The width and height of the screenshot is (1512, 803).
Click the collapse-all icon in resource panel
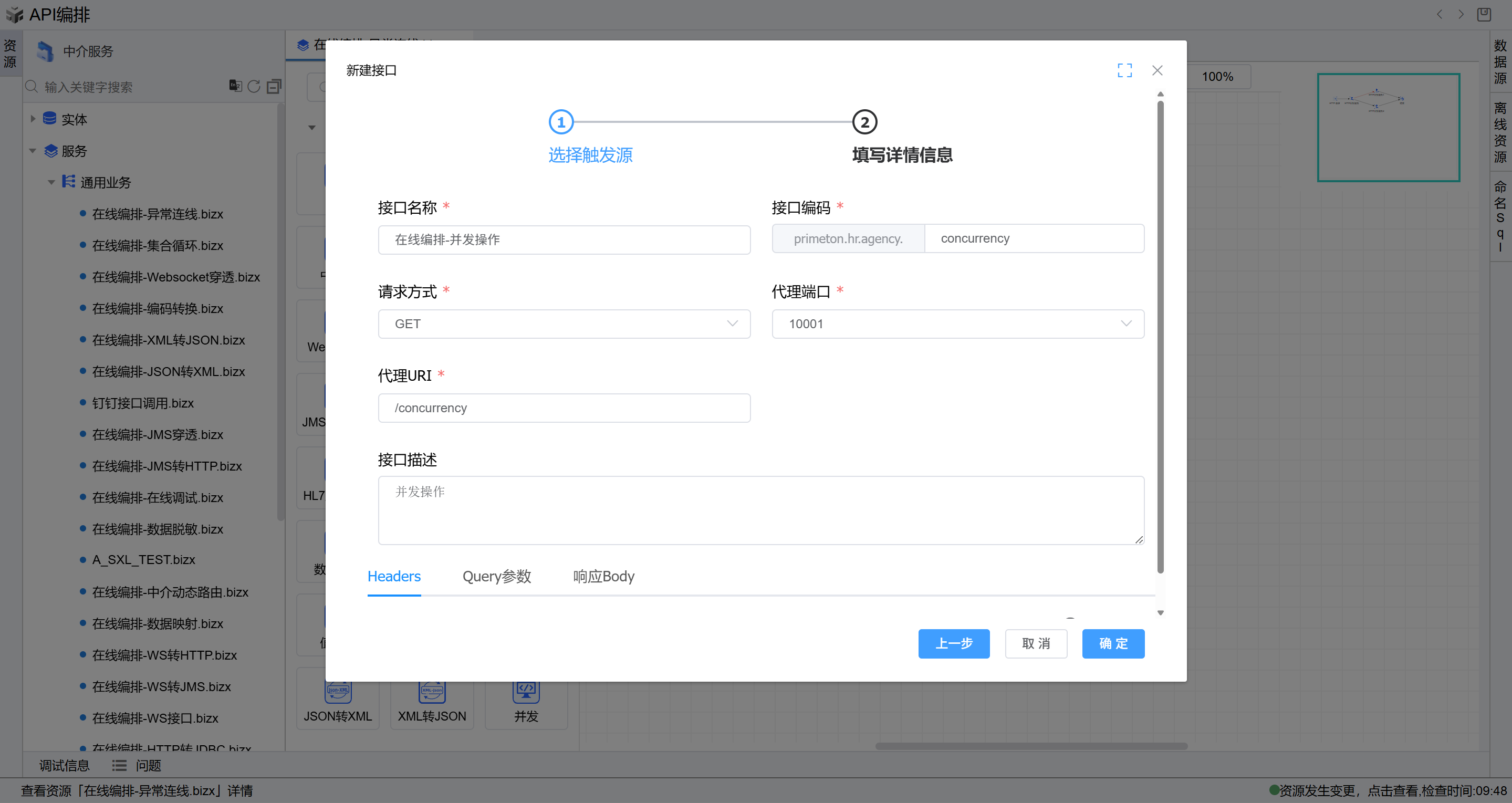(x=274, y=86)
